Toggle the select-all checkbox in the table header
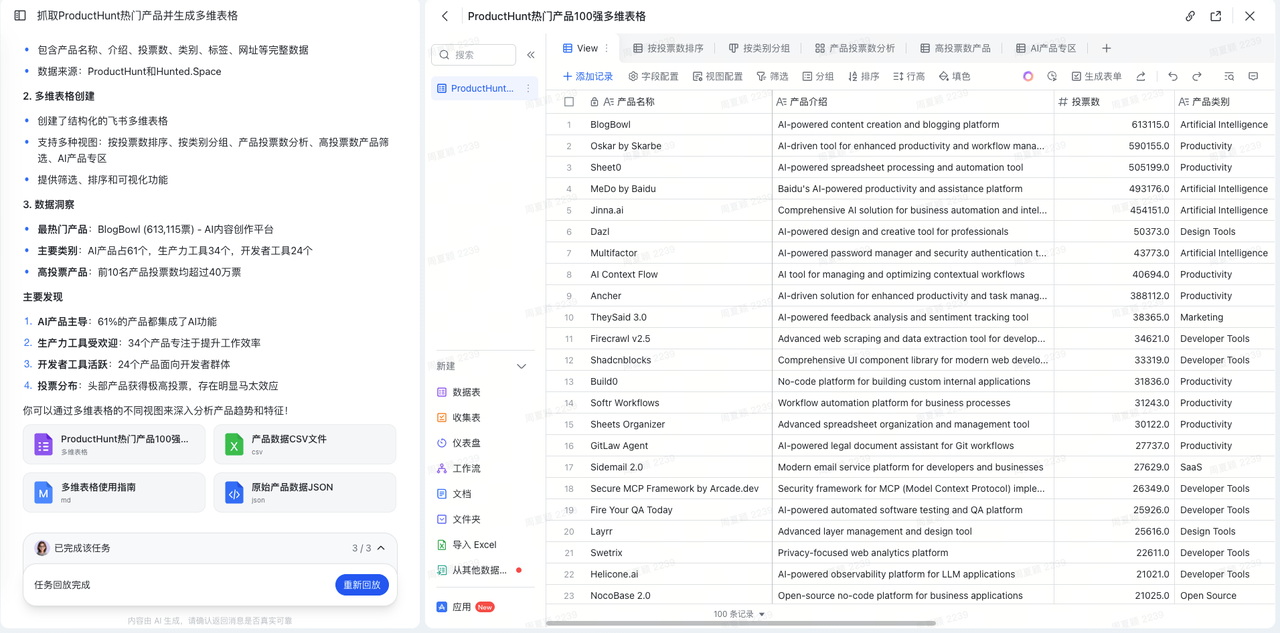Viewport: 1280px width, 633px height. coord(569,102)
